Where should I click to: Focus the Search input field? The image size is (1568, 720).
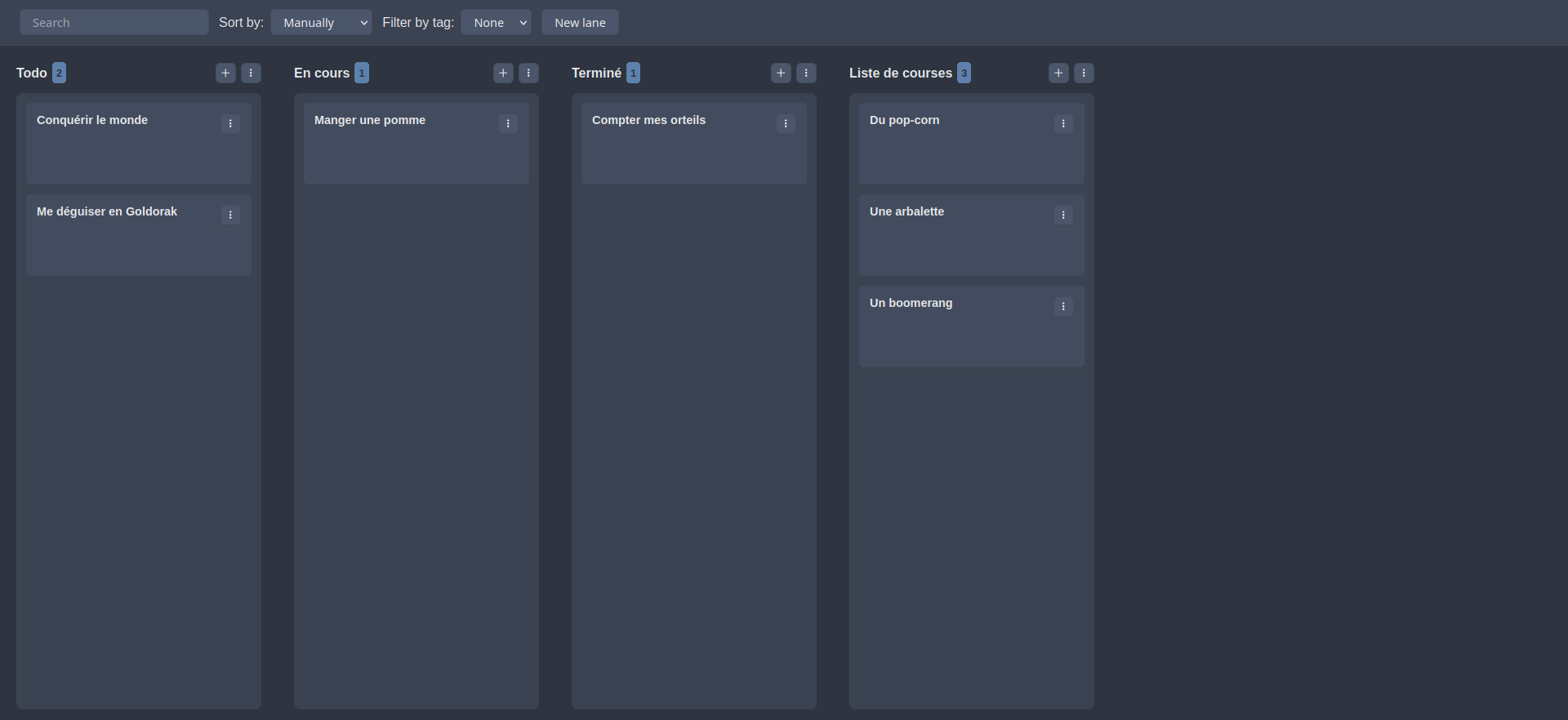[114, 23]
